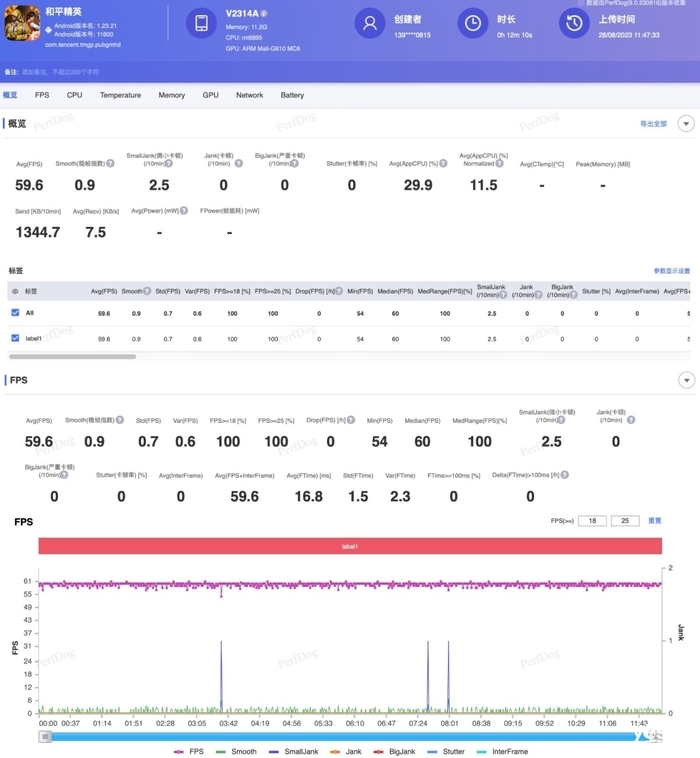Toggle Jank series in chart legend
Viewport: 700px width, 758px height.
click(x=345, y=751)
